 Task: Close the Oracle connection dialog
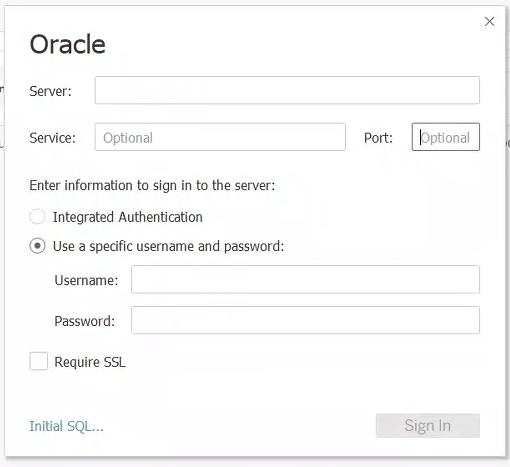[x=489, y=21]
